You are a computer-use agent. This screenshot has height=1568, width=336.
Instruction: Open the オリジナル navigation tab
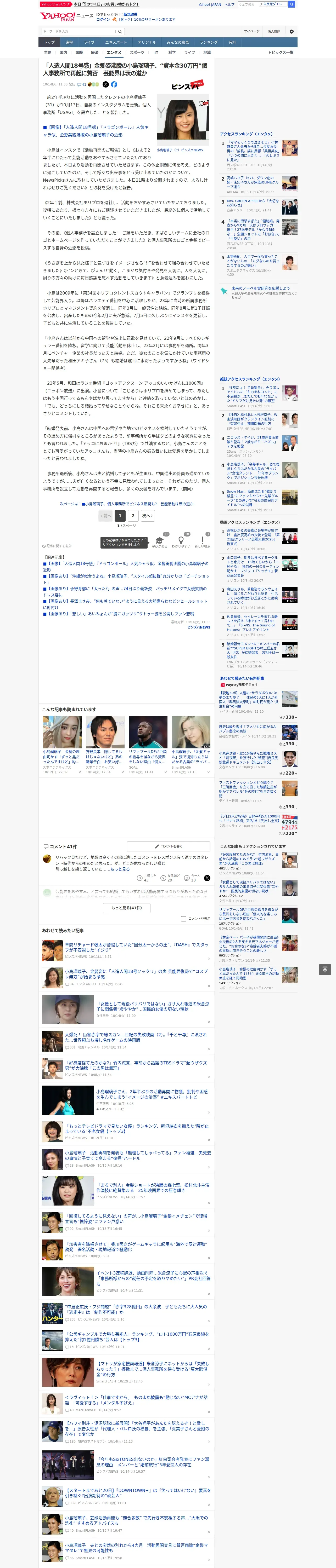[147, 43]
